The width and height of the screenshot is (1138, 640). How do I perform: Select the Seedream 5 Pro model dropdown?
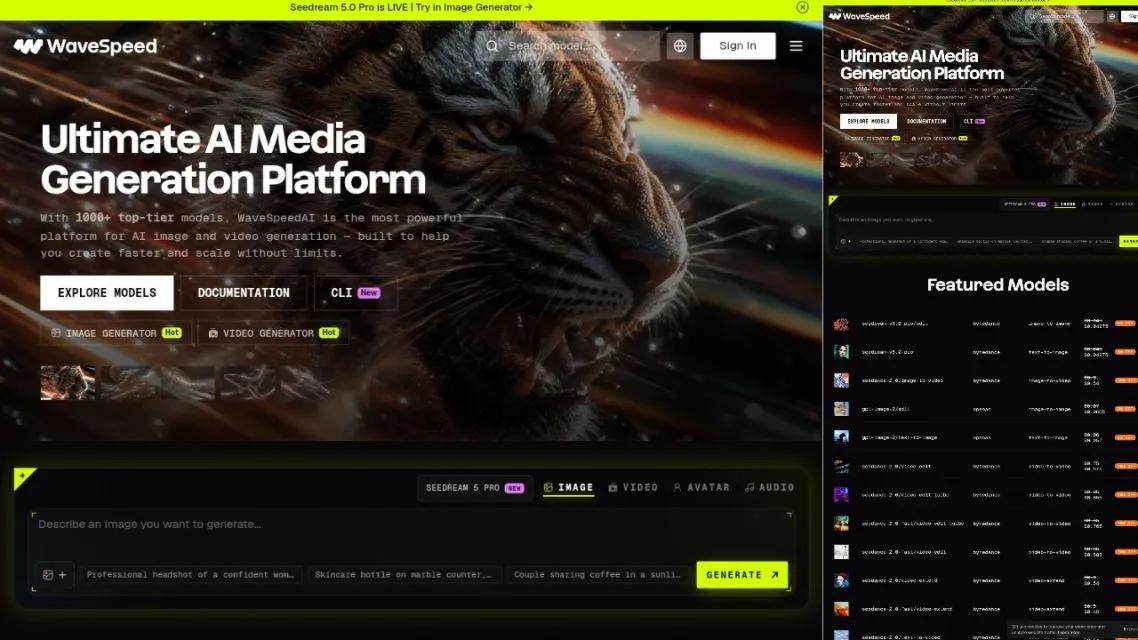[x=475, y=488]
